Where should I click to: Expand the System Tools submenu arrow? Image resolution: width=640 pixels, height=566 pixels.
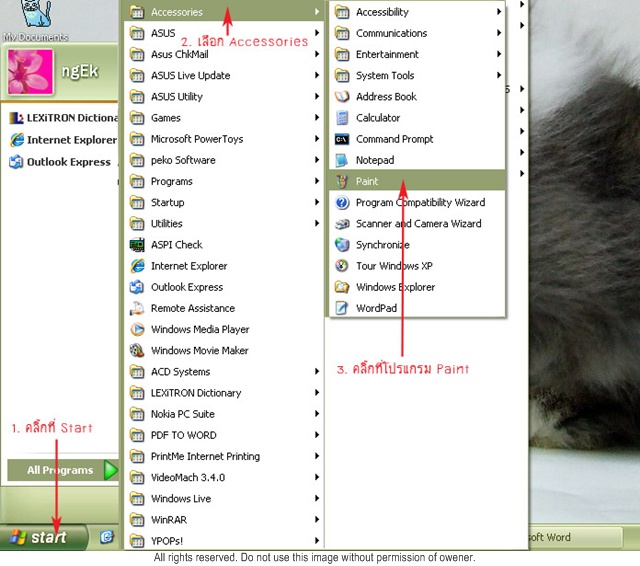click(499, 75)
